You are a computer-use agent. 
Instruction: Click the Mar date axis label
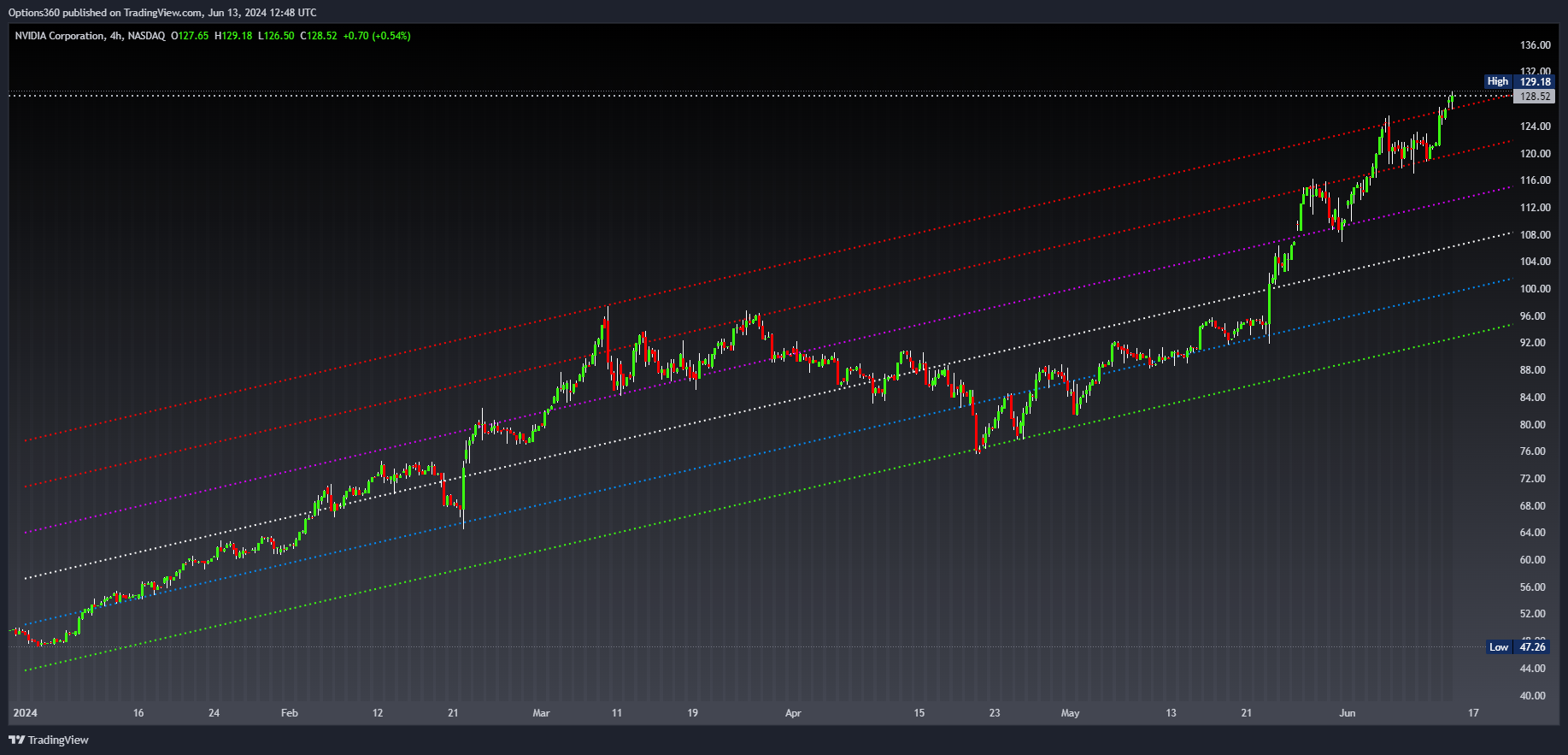541,713
